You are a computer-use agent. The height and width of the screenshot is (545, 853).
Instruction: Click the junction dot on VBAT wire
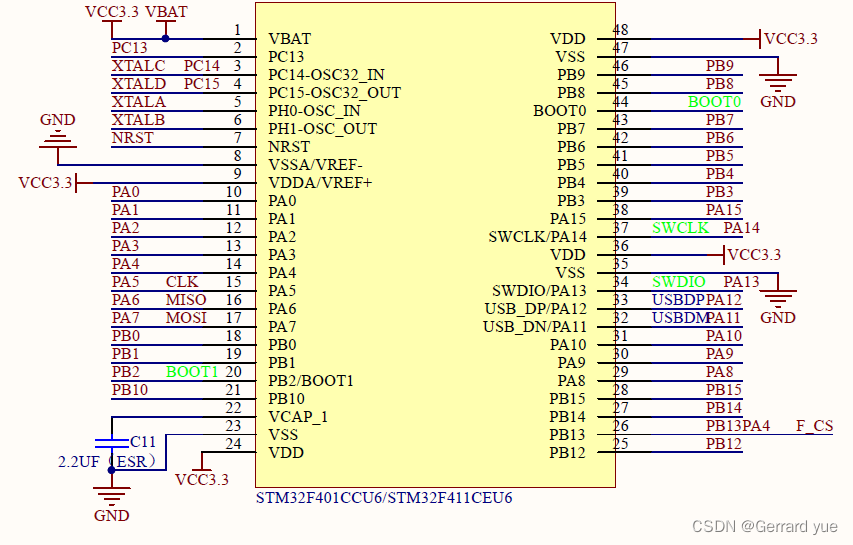[165, 39]
